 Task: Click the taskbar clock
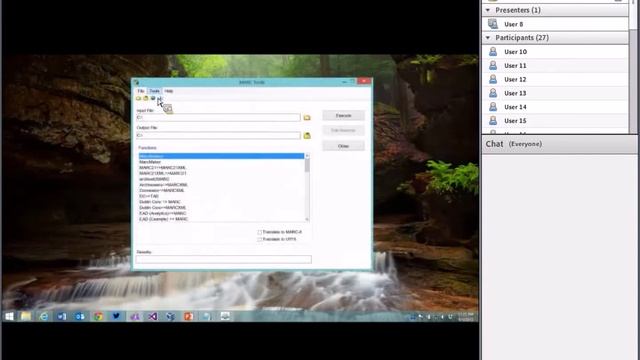coord(465,316)
